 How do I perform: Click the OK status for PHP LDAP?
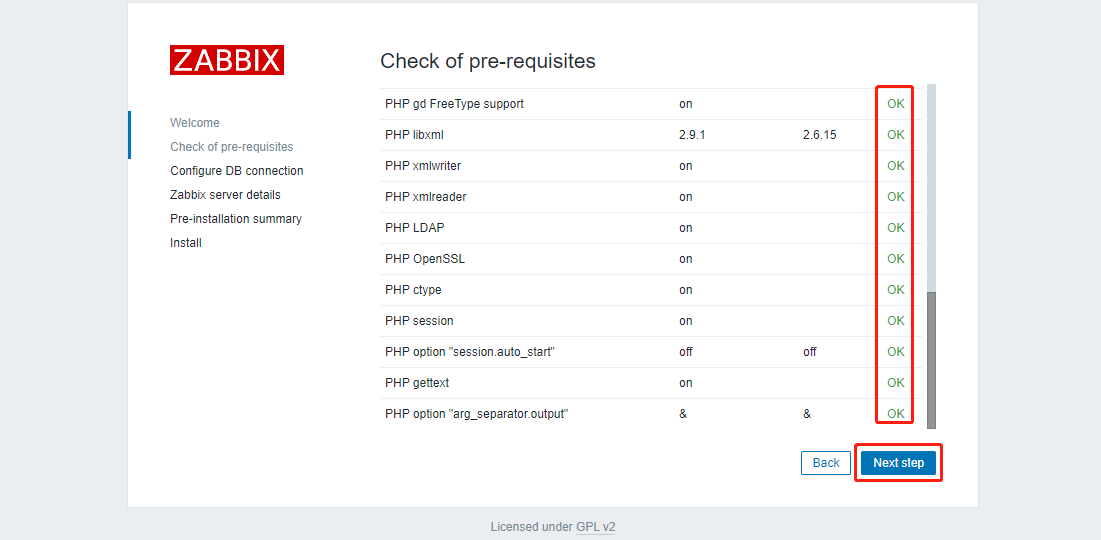[x=896, y=228]
